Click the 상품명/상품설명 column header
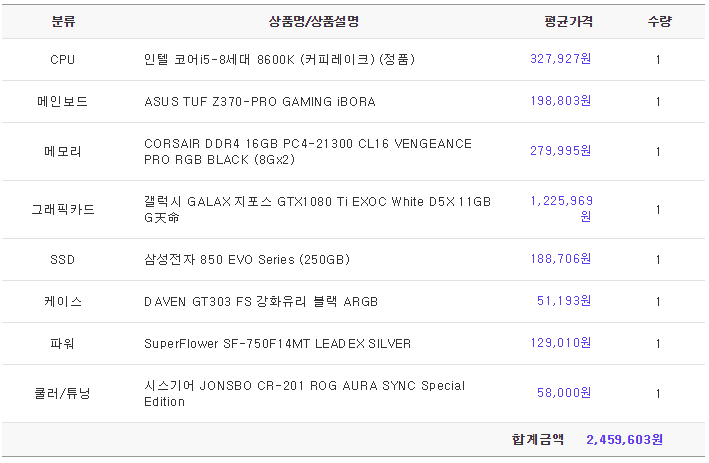This screenshot has height=463, width=709. pyautogui.click(x=314, y=21)
